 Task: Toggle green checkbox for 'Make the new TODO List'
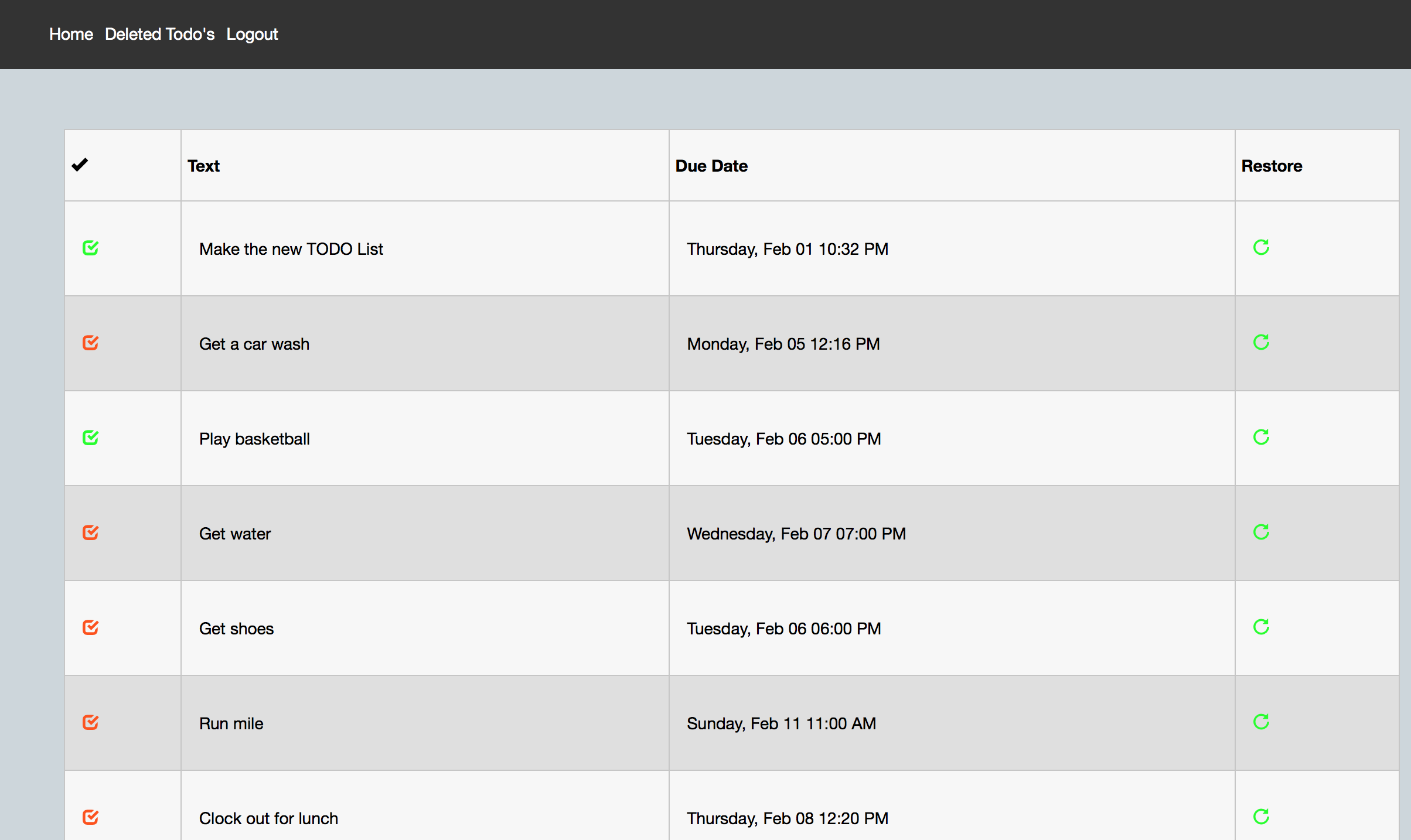(x=90, y=248)
